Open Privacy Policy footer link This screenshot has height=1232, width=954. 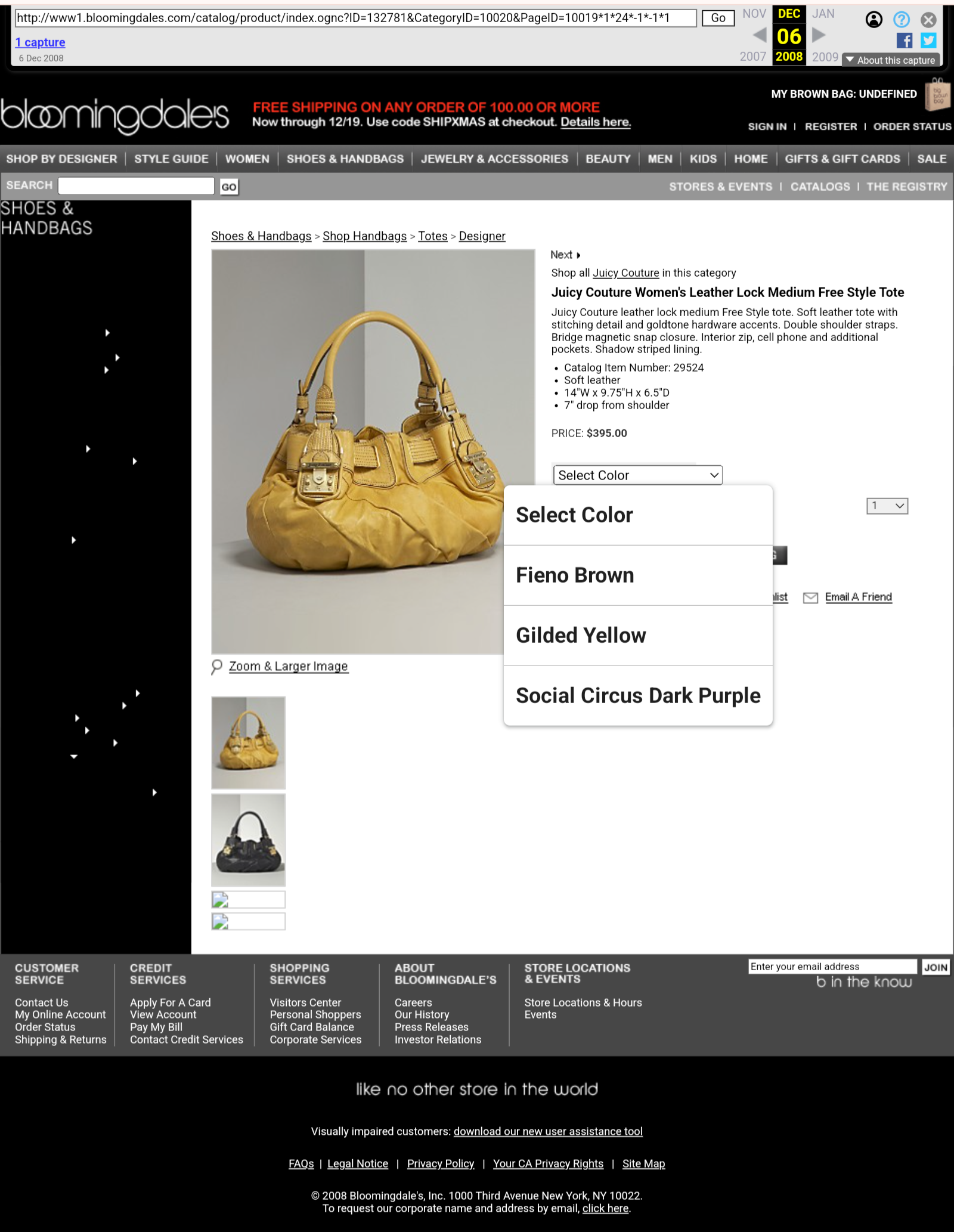point(440,1163)
